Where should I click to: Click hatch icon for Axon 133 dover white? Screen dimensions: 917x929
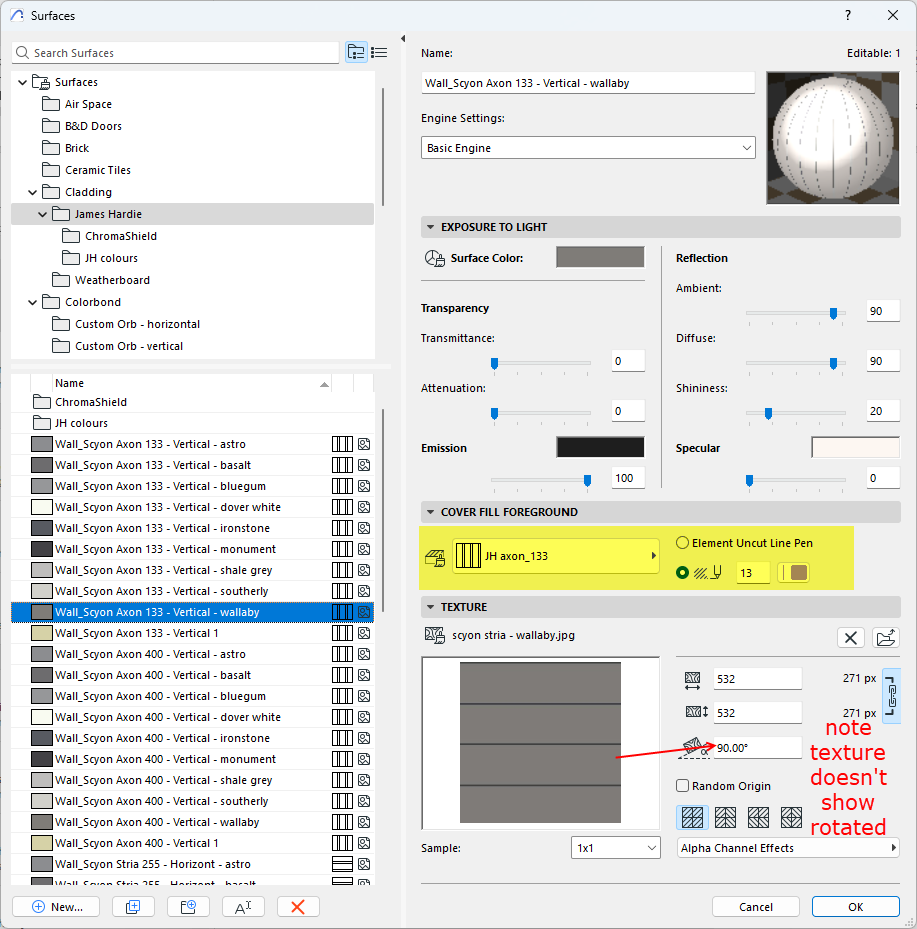click(x=342, y=507)
